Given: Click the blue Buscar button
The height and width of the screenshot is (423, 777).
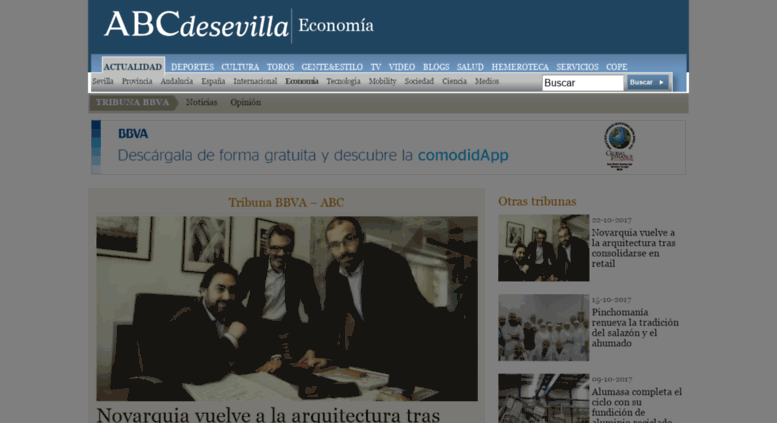Looking at the screenshot, I should [648, 82].
